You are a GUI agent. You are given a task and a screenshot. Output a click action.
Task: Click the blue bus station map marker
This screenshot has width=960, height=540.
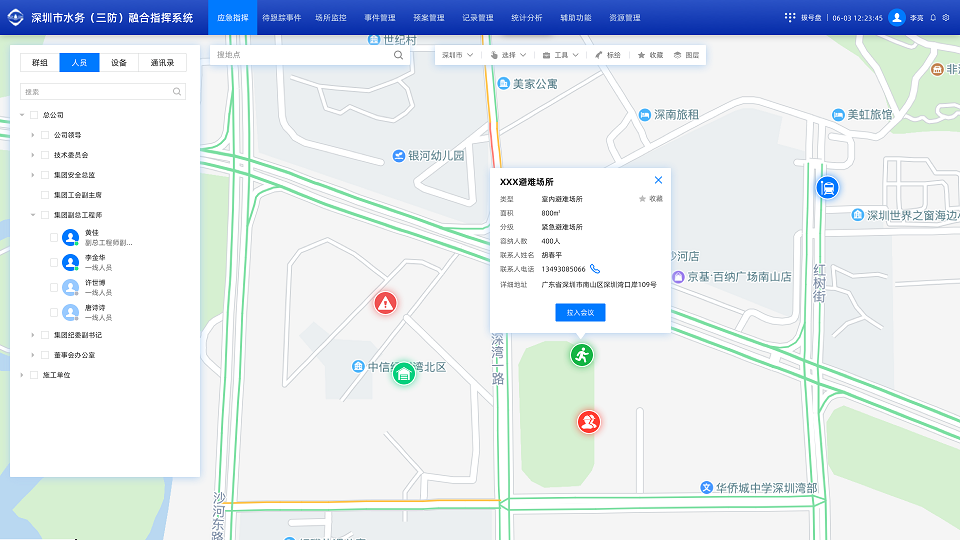827,187
